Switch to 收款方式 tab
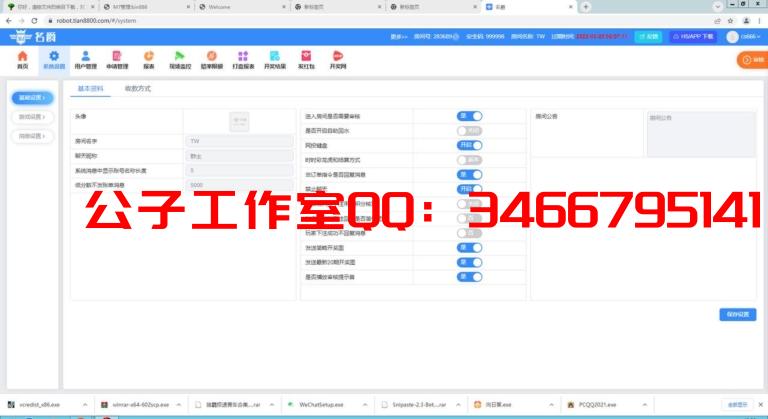768x419 pixels. (138, 89)
